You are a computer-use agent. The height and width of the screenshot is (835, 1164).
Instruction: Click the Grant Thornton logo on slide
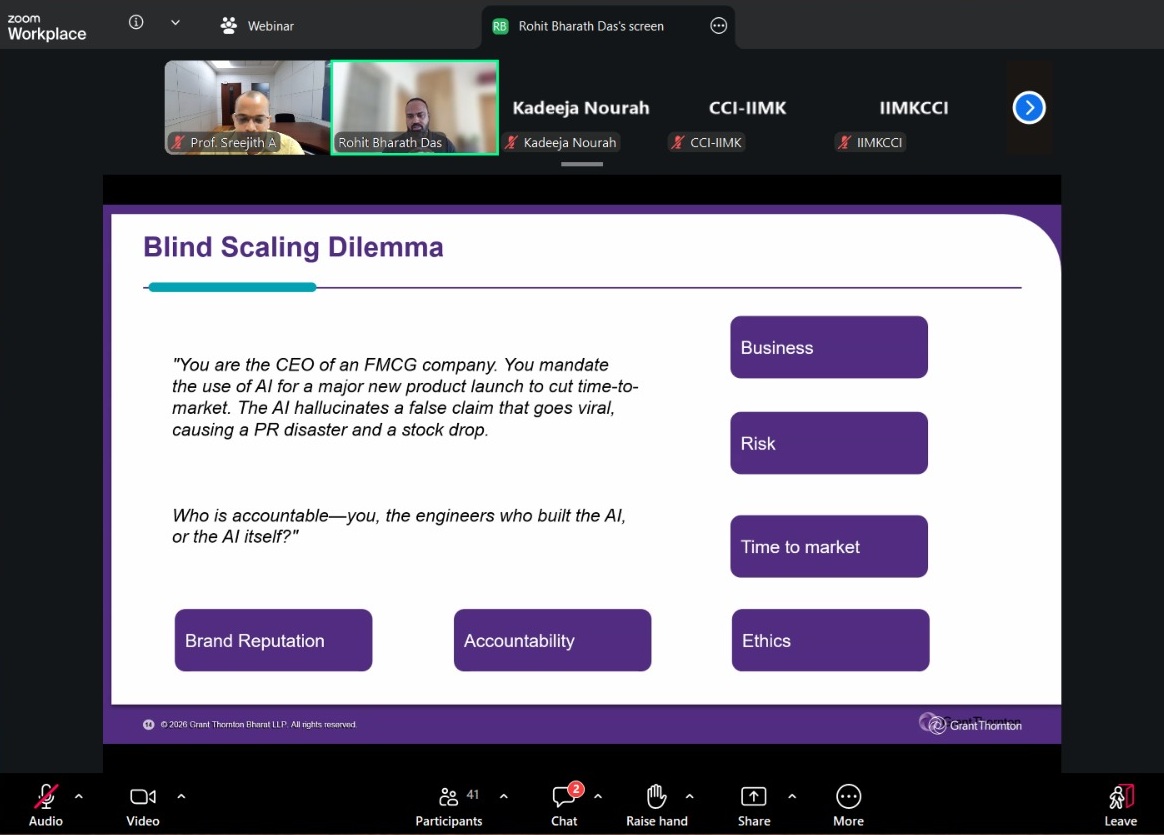(971, 724)
